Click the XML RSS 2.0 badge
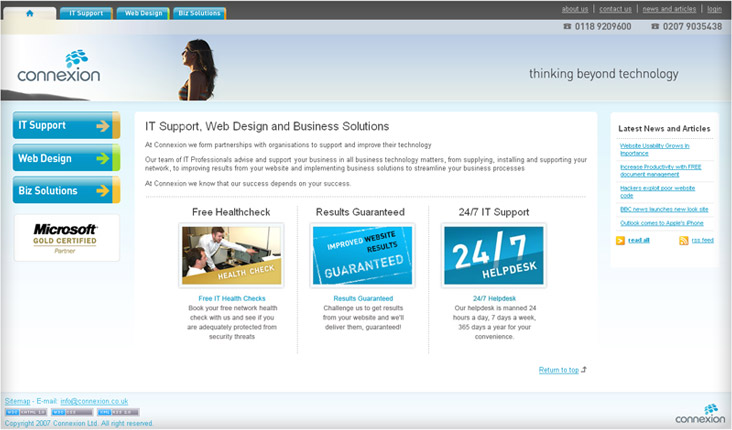Image resolution: width=732 pixels, height=430 pixels. point(118,412)
